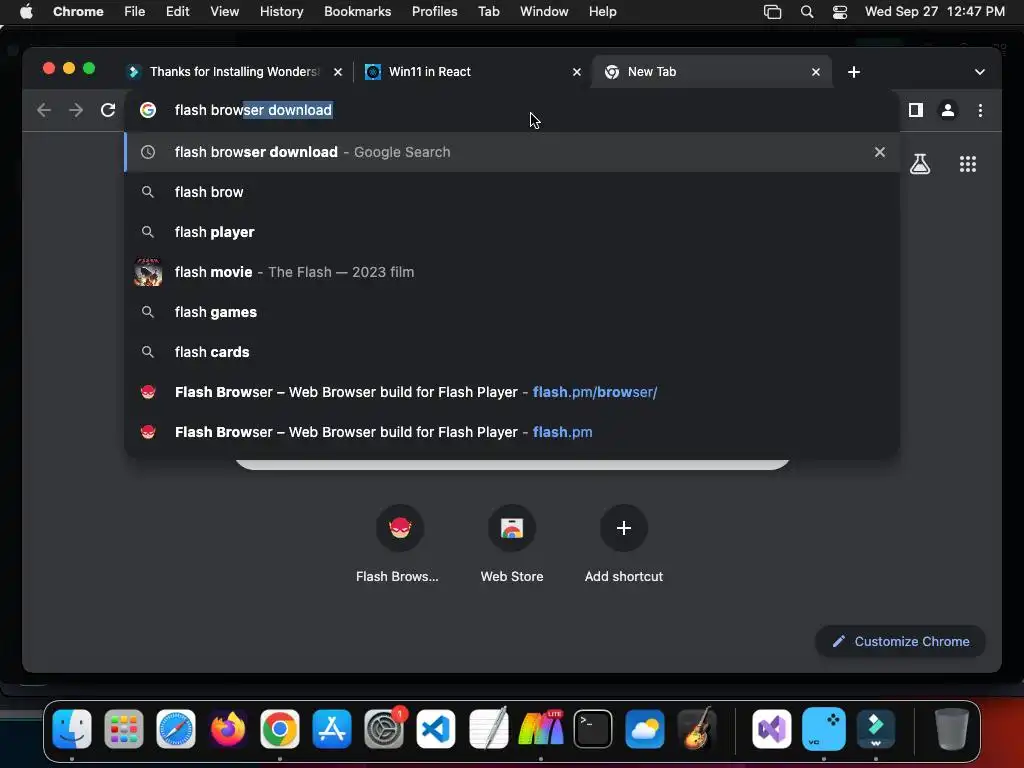The image size is (1024, 768).
Task: Open the Profiles menu
Action: [434, 12]
